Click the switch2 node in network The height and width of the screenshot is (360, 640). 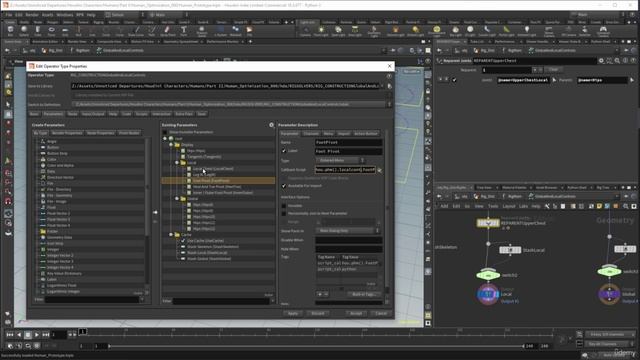[x=488, y=275]
